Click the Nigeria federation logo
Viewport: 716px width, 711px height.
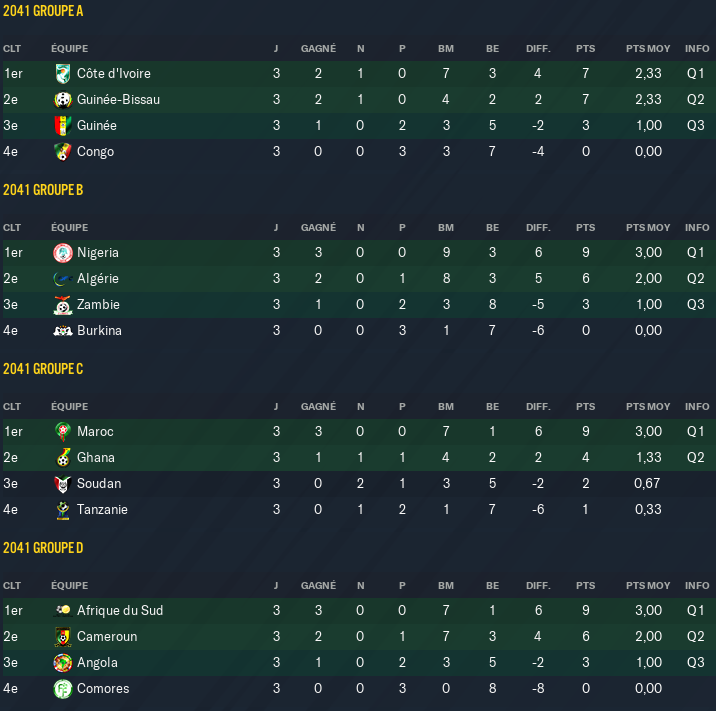pyautogui.click(x=63, y=253)
